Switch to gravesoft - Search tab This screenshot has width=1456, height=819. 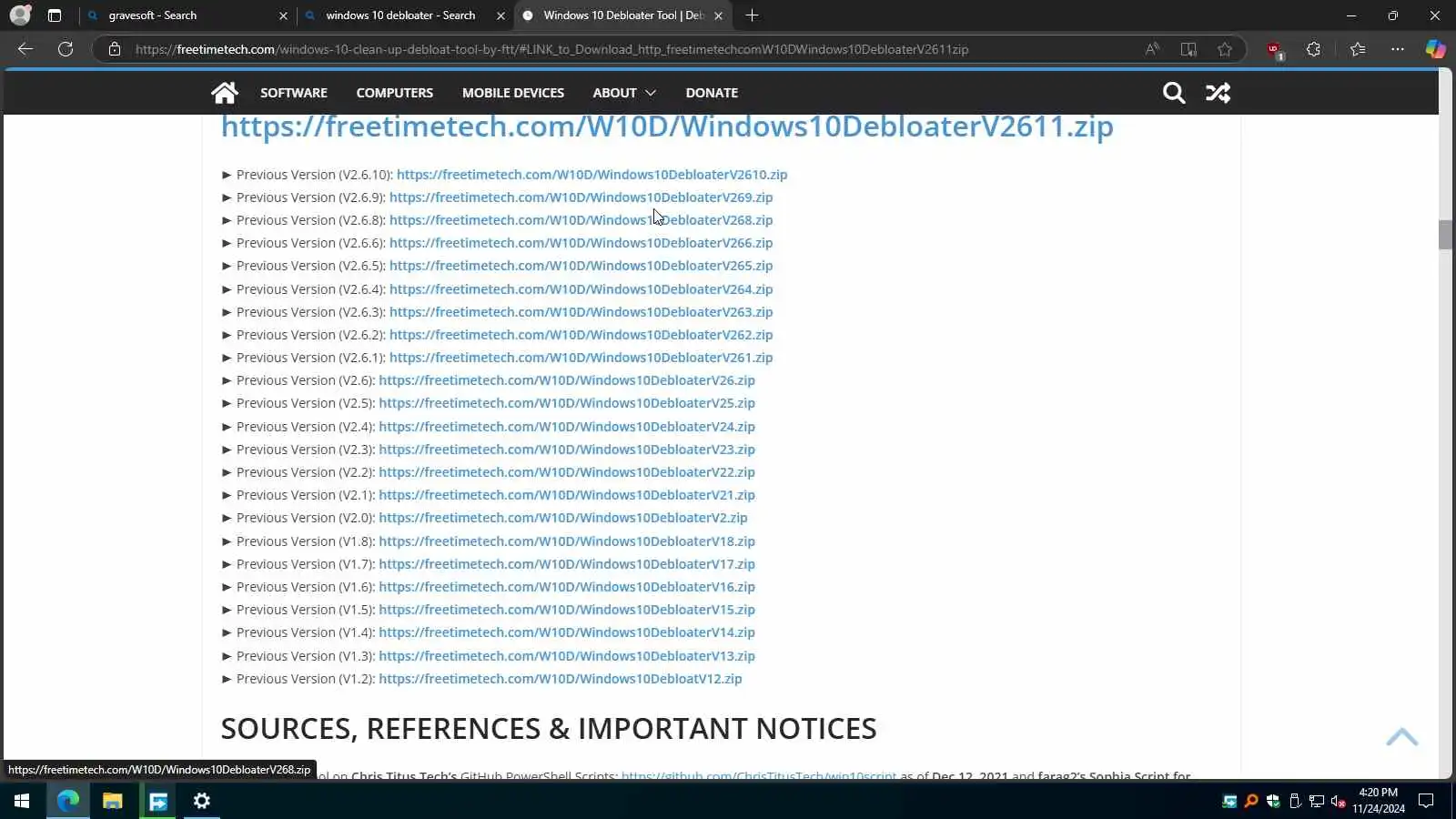coord(187,15)
